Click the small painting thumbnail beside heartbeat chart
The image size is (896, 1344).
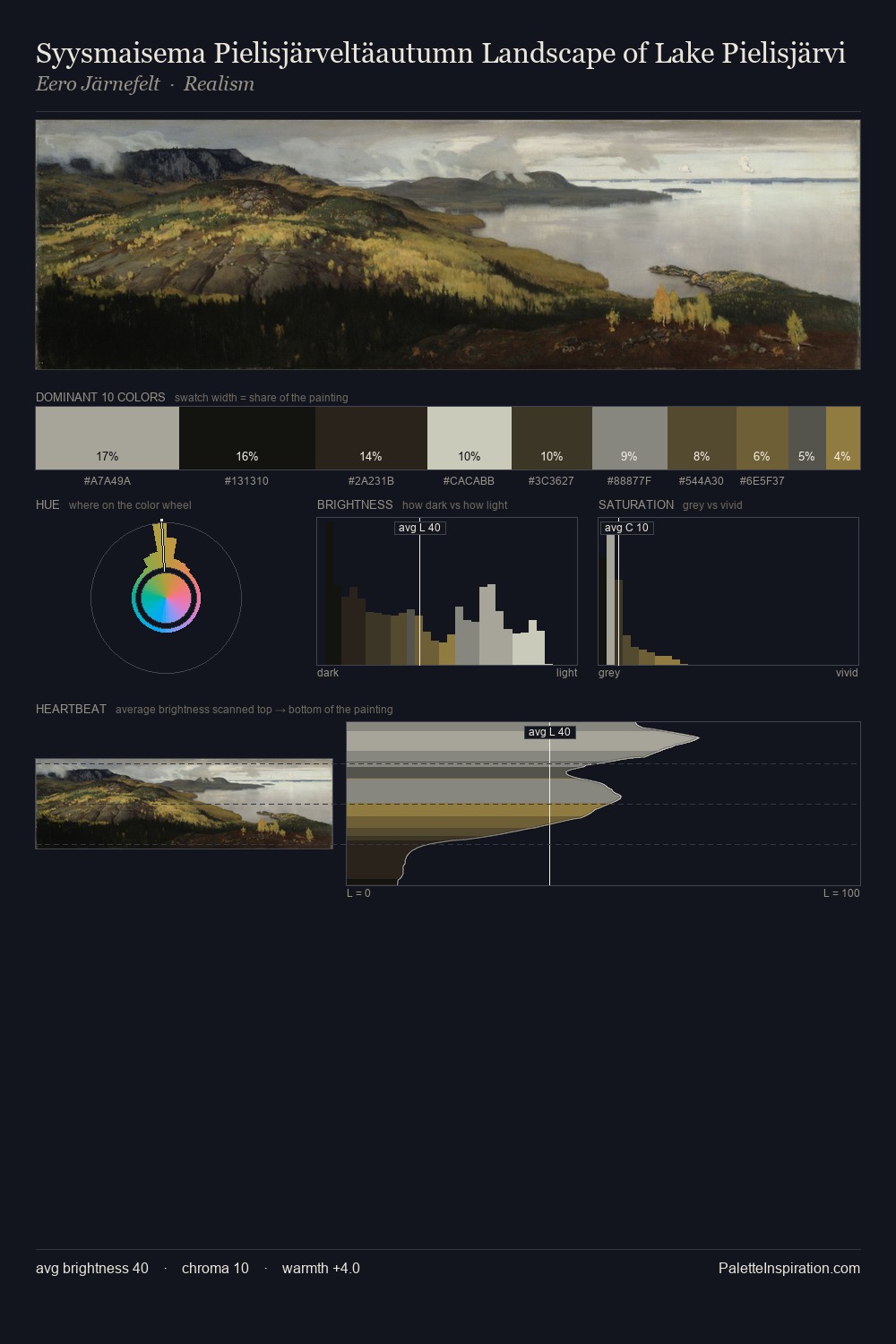point(184,804)
